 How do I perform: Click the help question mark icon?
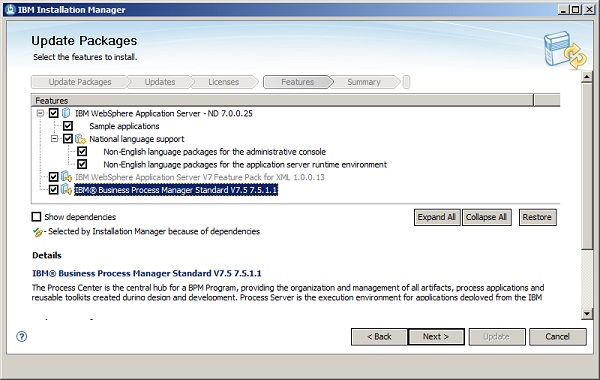[x=22, y=336]
